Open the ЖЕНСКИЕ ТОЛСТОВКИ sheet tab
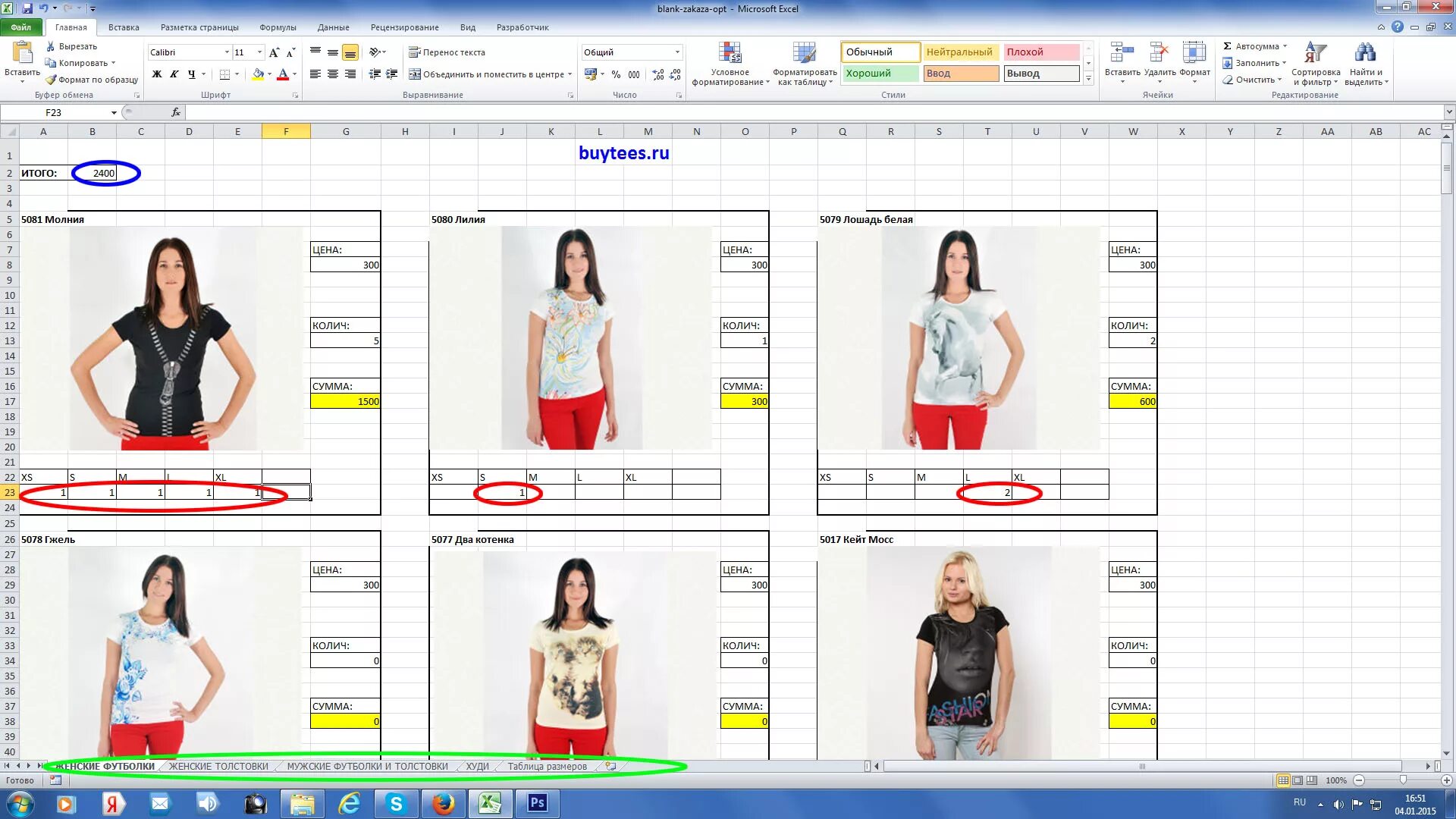The height and width of the screenshot is (819, 1456). point(218,767)
